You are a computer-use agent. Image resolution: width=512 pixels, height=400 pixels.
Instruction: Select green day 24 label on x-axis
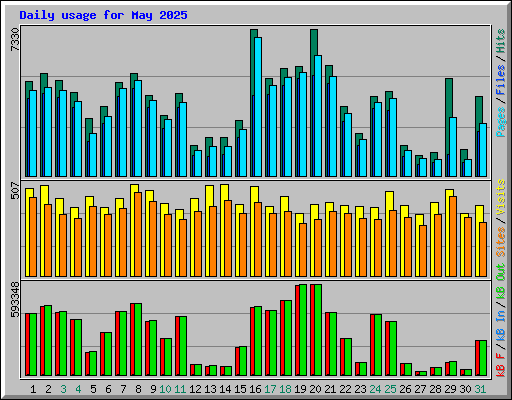click(375, 389)
